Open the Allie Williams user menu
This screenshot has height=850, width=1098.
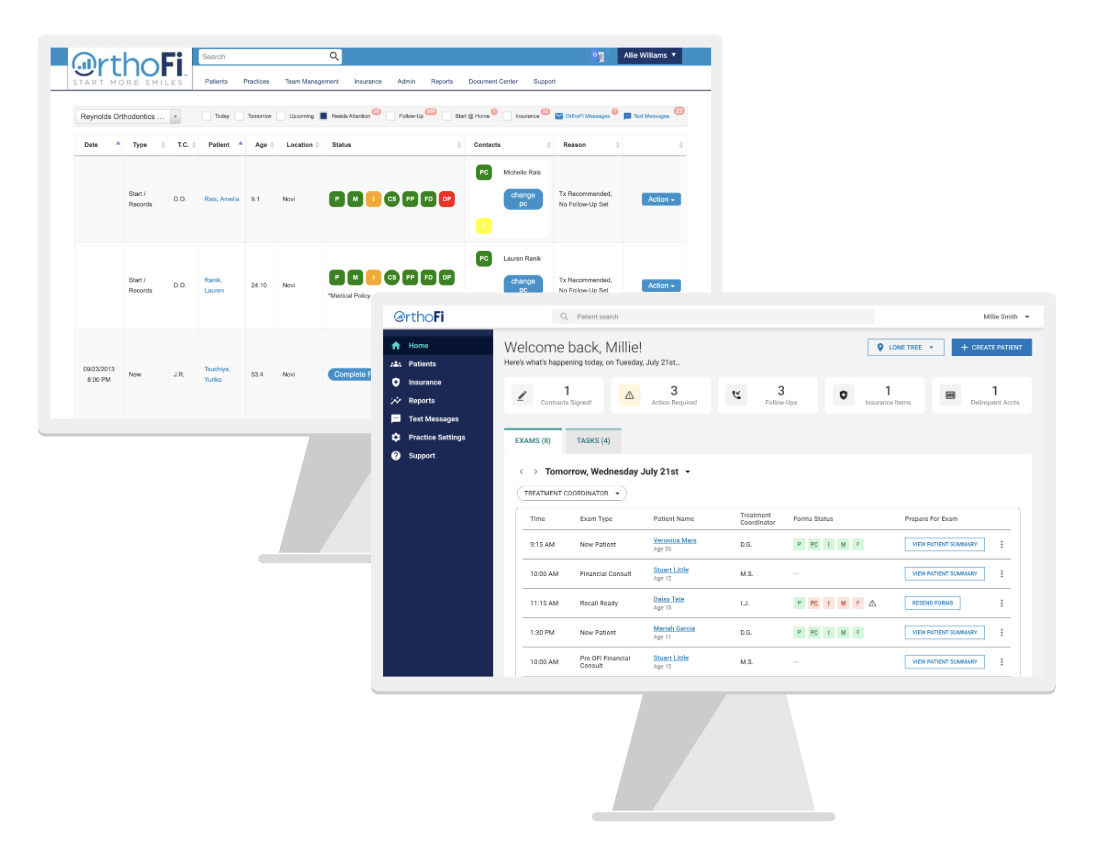click(649, 55)
